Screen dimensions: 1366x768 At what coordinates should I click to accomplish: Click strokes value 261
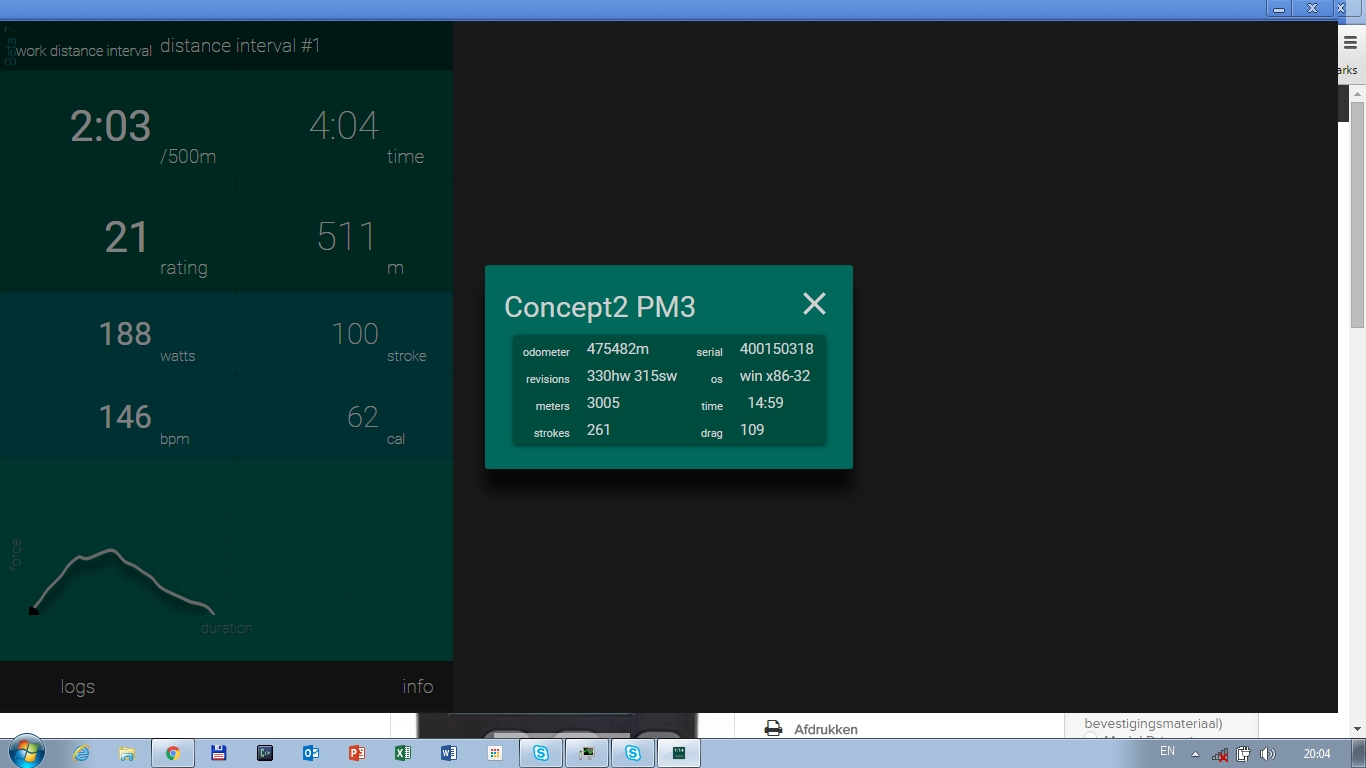tap(599, 430)
